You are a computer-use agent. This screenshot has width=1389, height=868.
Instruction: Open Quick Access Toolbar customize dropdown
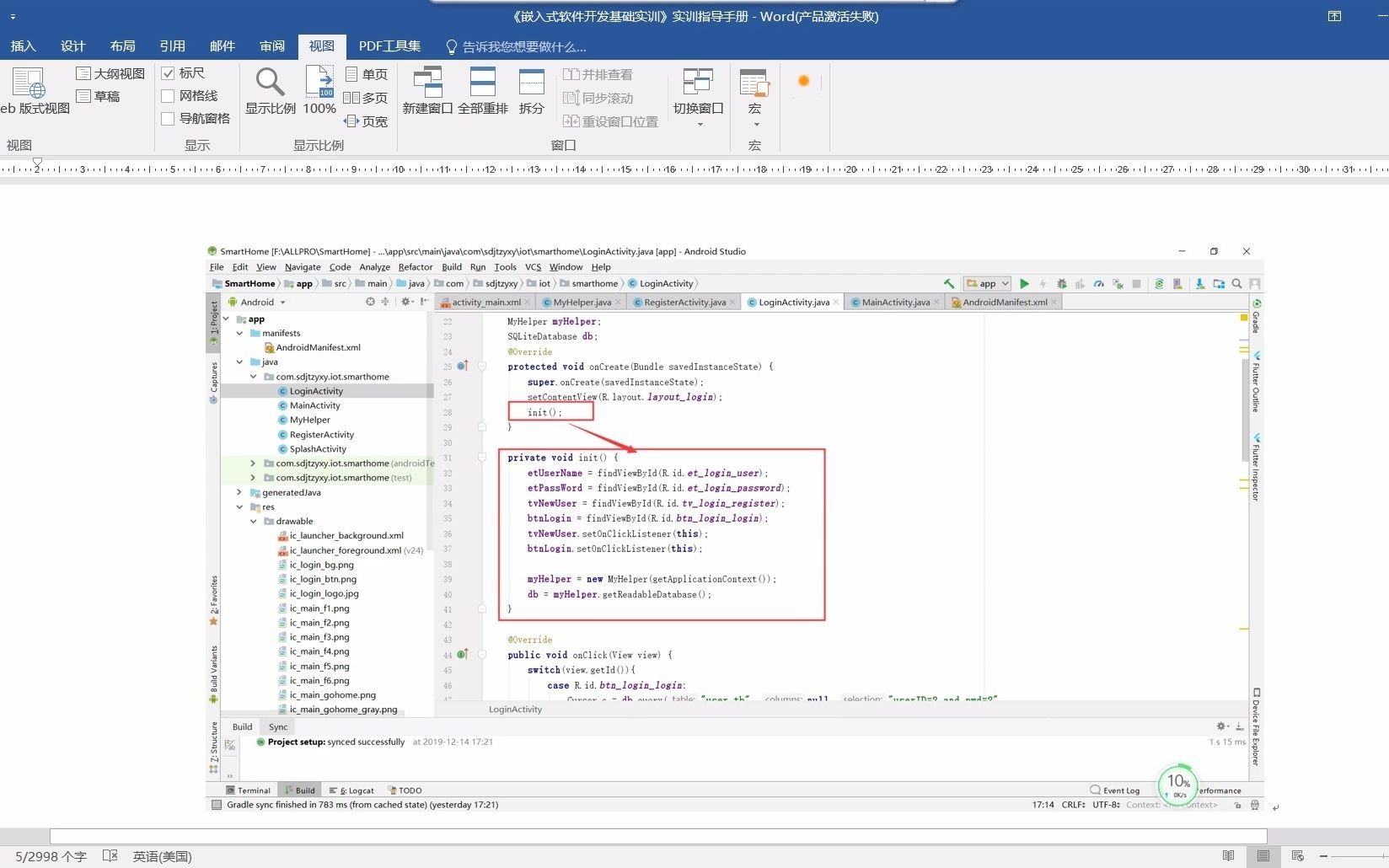point(13,16)
